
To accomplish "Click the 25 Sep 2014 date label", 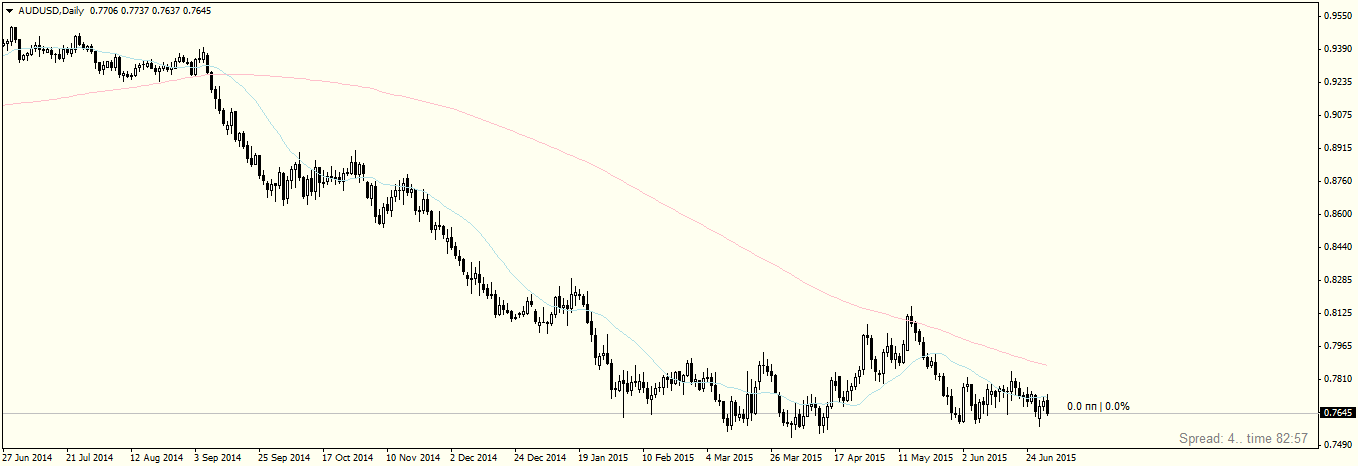I will [282, 458].
